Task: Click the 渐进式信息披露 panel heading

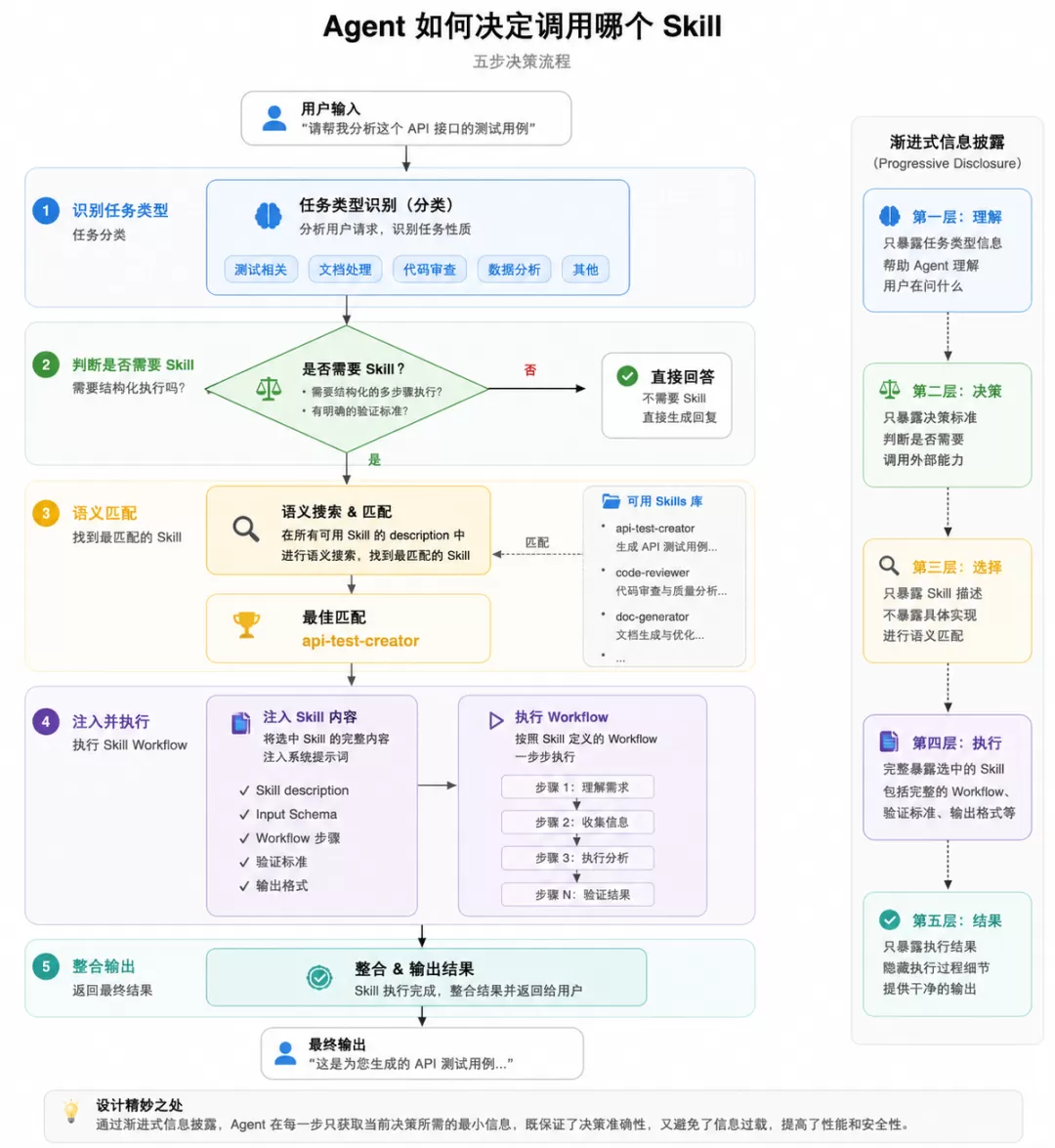Action: point(948,142)
